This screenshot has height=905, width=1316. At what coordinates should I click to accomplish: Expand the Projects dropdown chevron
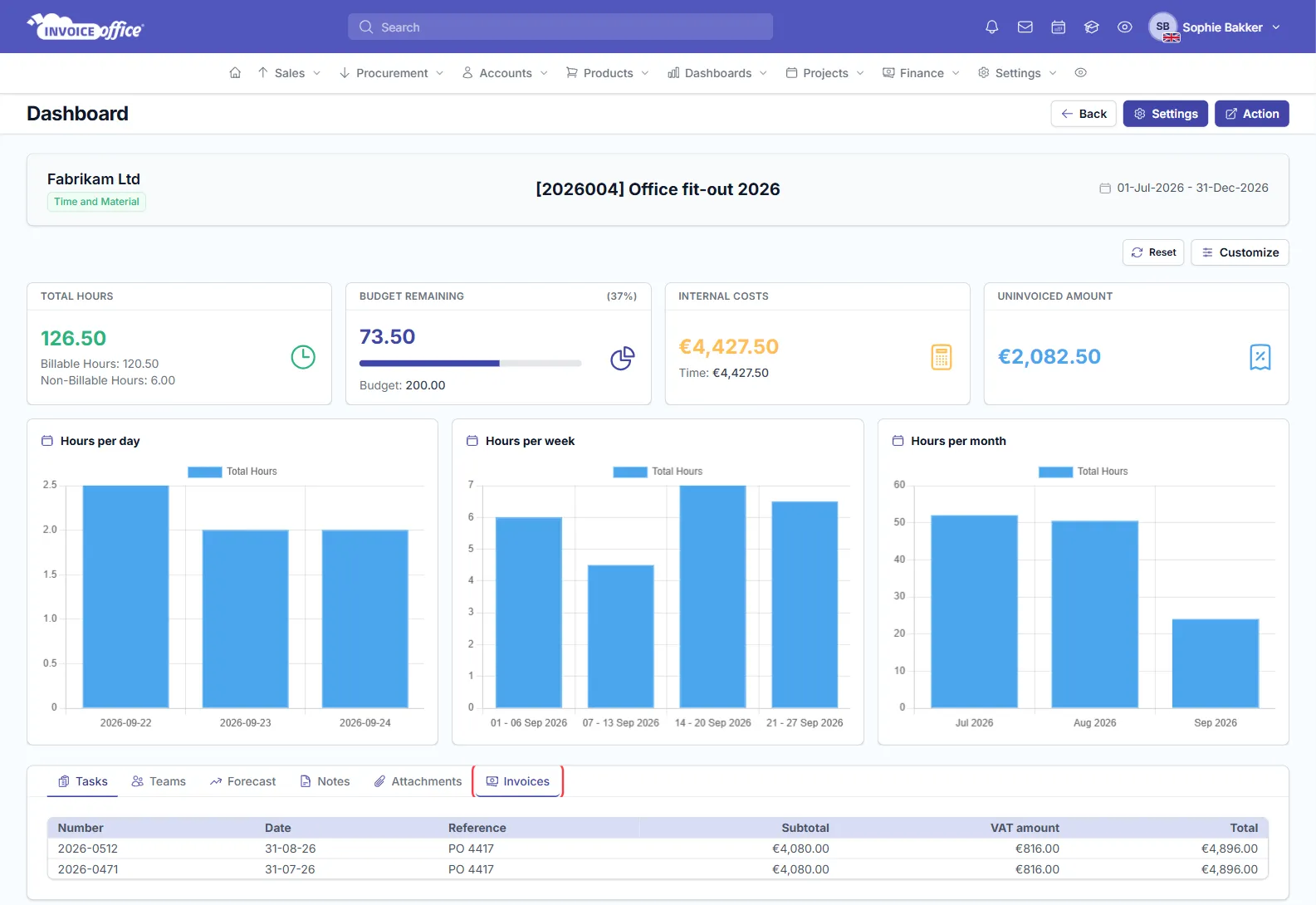tap(860, 73)
